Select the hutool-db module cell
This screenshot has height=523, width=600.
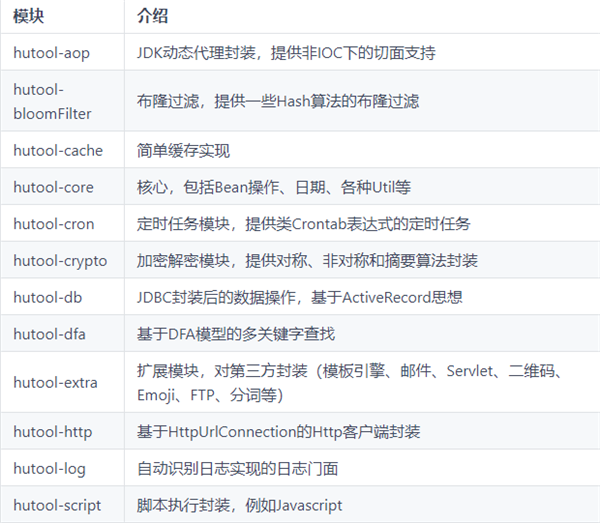[47, 297]
